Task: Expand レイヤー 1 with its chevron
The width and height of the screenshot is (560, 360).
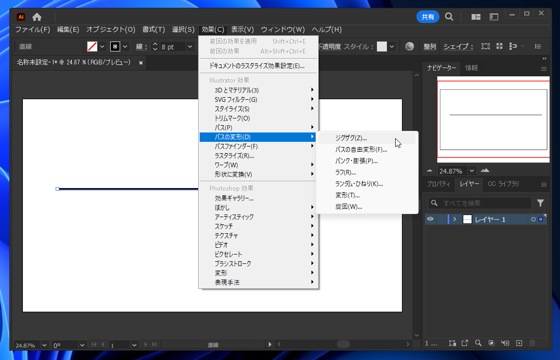Action: click(x=455, y=219)
